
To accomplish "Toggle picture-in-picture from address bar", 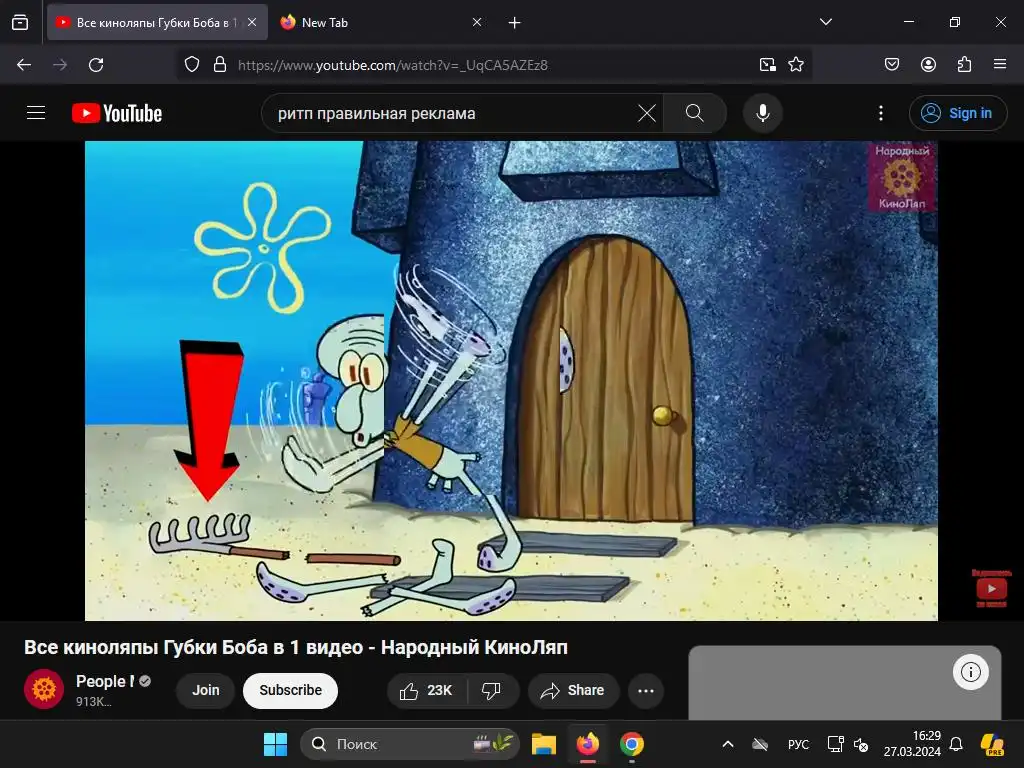I will click(x=767, y=65).
